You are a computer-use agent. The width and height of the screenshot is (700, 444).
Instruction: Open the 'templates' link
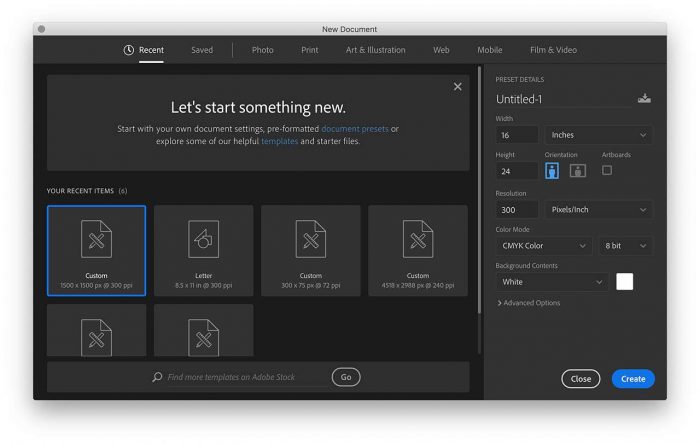279,141
